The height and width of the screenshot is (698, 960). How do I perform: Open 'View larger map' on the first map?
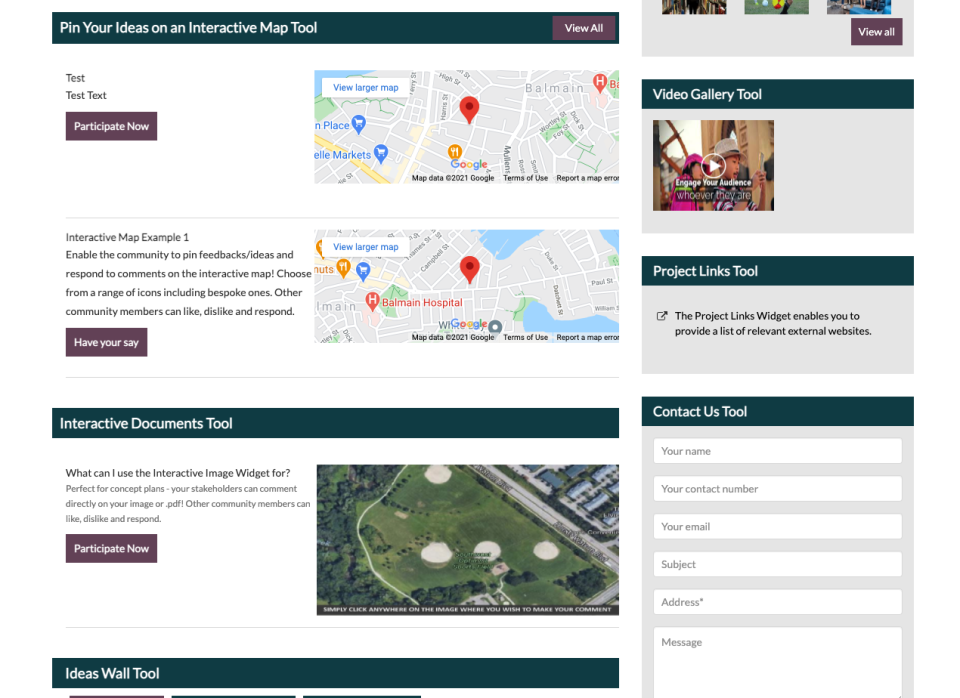click(x=366, y=86)
